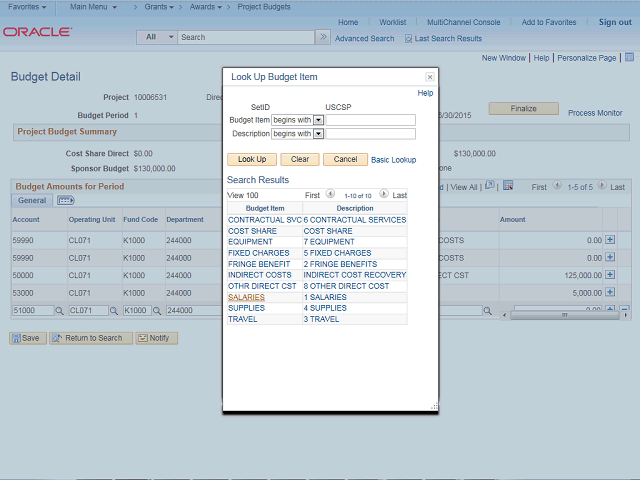Click the download grid to spreadsheet icon
This screenshot has width=640, height=480.
[x=507, y=186]
